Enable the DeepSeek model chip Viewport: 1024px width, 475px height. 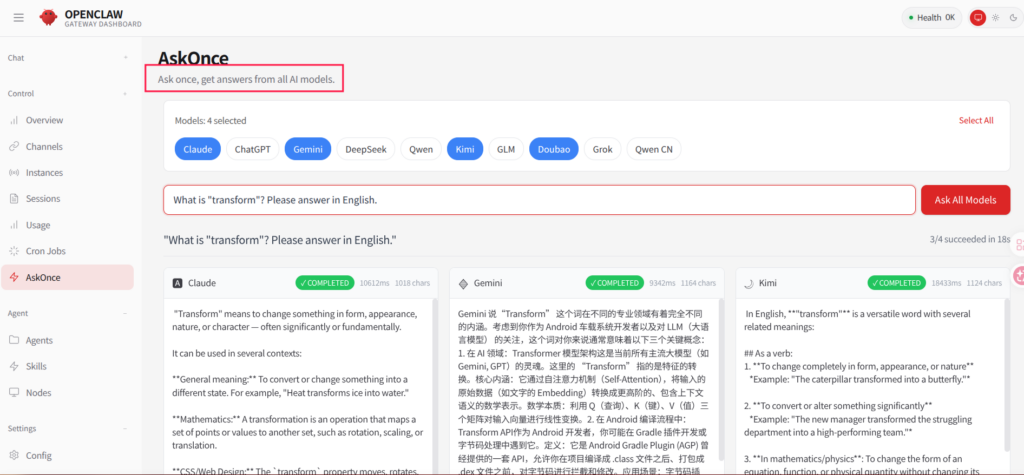[366, 149]
